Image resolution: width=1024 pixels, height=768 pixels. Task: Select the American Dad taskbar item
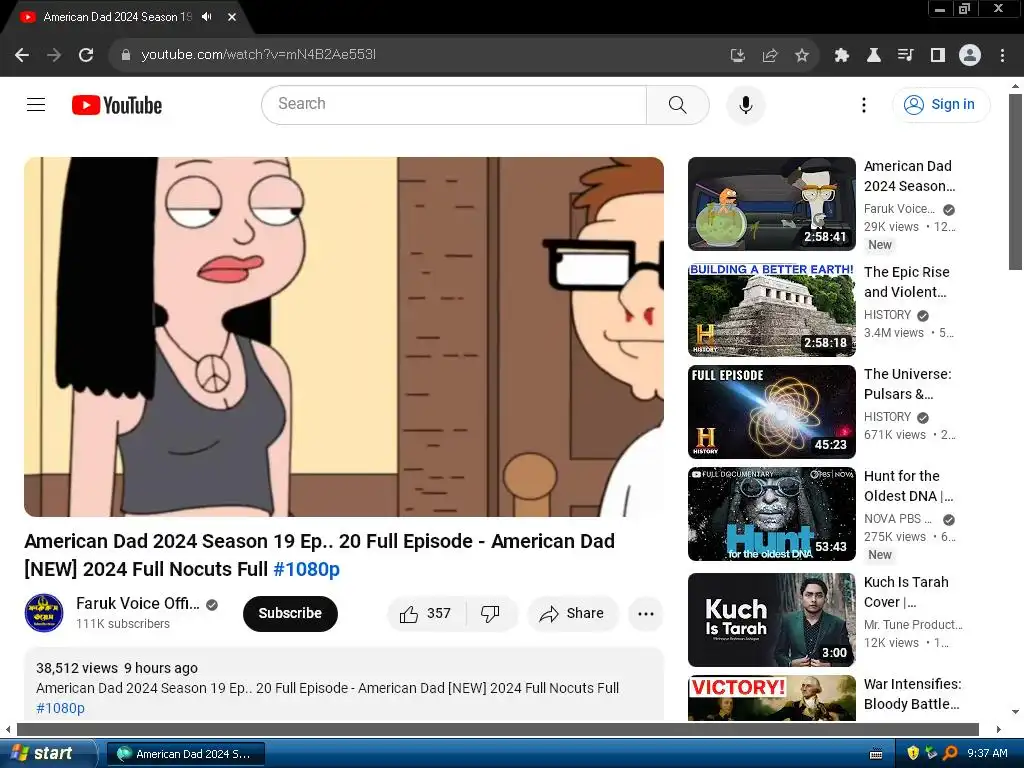tap(185, 754)
